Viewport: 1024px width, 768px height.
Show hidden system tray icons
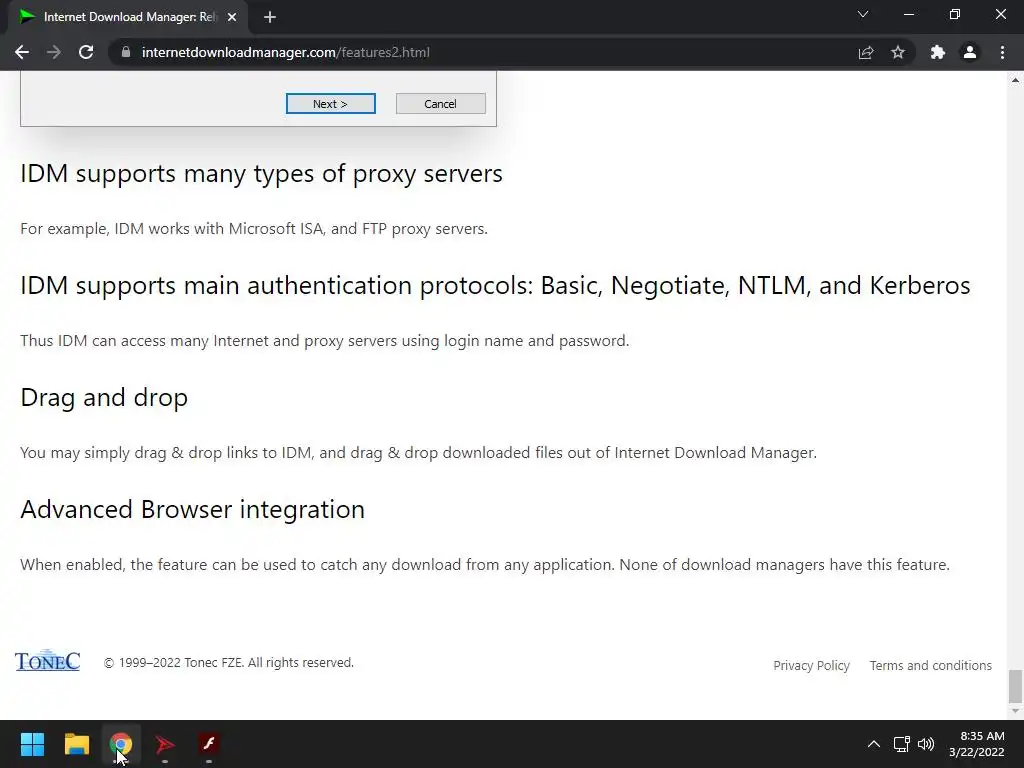874,744
